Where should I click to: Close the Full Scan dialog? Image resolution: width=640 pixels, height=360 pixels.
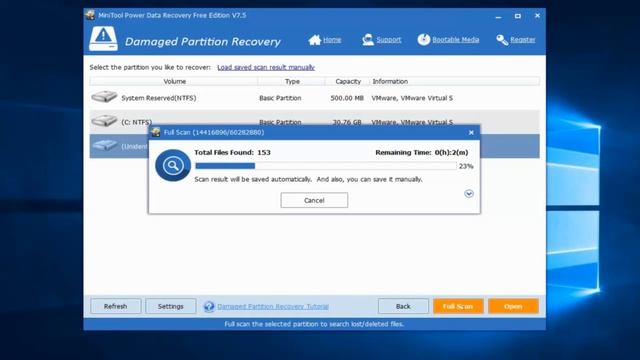tap(471, 132)
